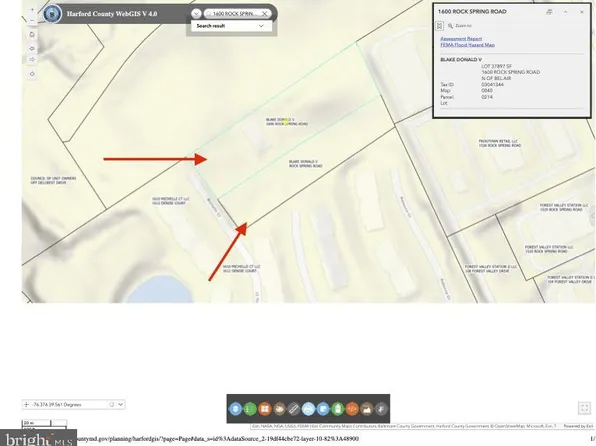Toggle the dock icon in parcel popup
This screenshot has width=596, height=446.
click(439, 26)
